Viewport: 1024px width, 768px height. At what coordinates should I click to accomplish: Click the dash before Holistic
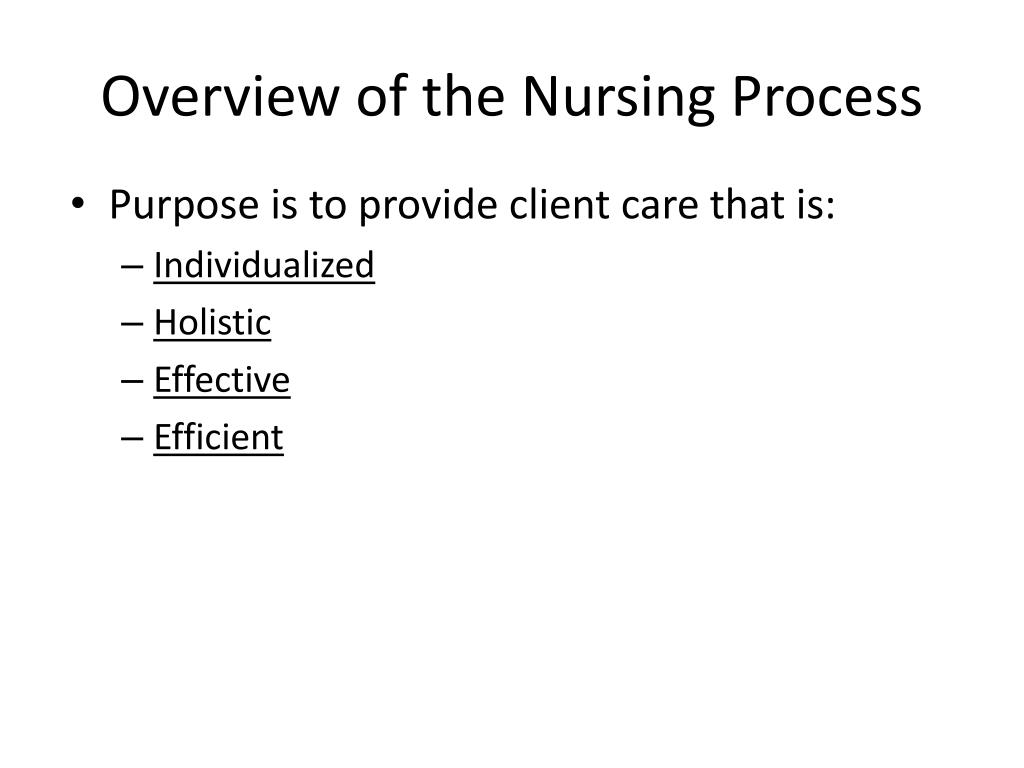[133, 324]
